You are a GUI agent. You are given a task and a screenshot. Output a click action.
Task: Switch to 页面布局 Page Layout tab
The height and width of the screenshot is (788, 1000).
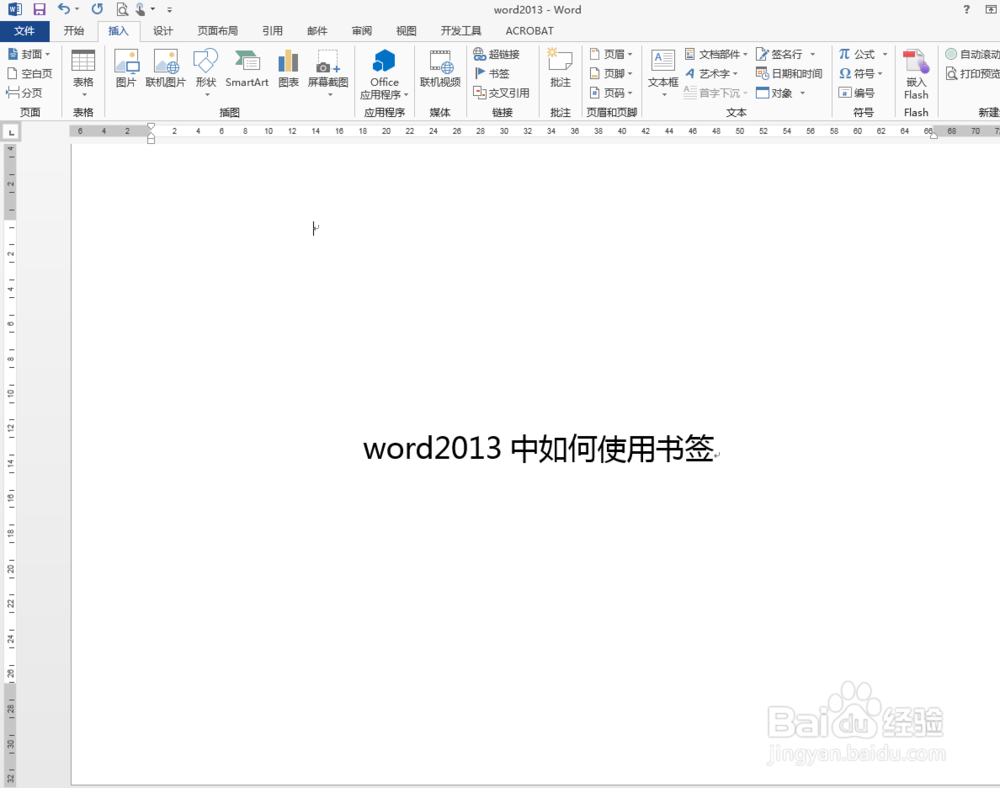point(217,31)
